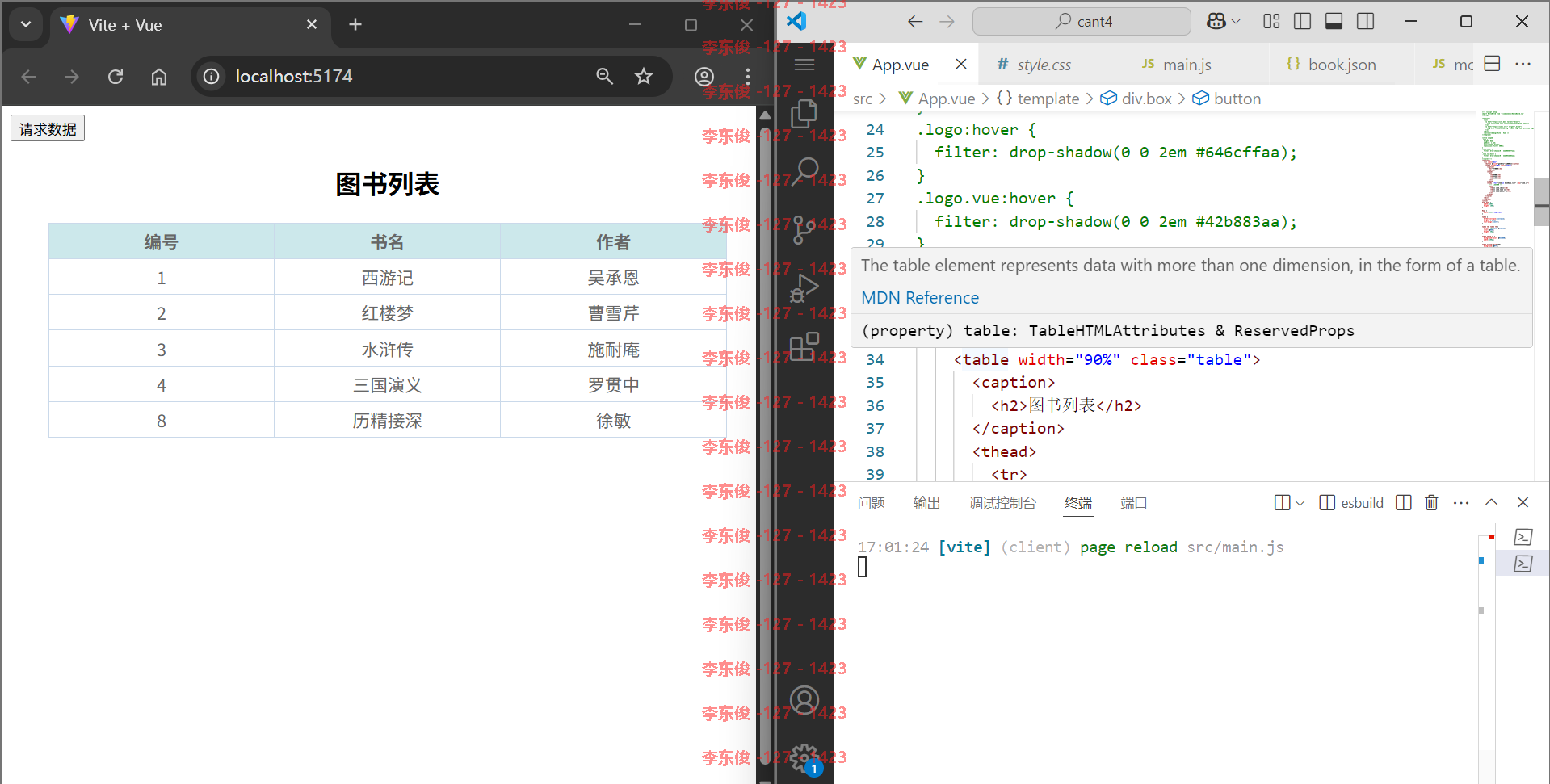
Task: View site information icon in address bar
Action: pyautogui.click(x=212, y=76)
